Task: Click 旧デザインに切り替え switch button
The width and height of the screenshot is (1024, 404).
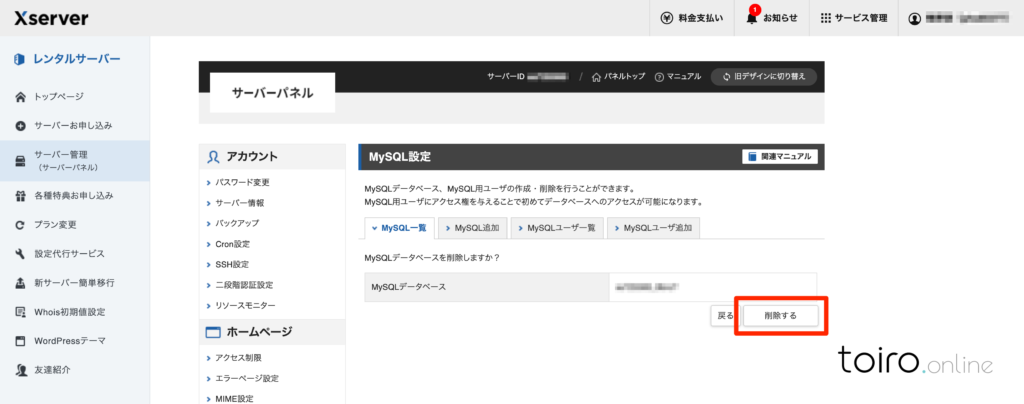Action: [764, 77]
